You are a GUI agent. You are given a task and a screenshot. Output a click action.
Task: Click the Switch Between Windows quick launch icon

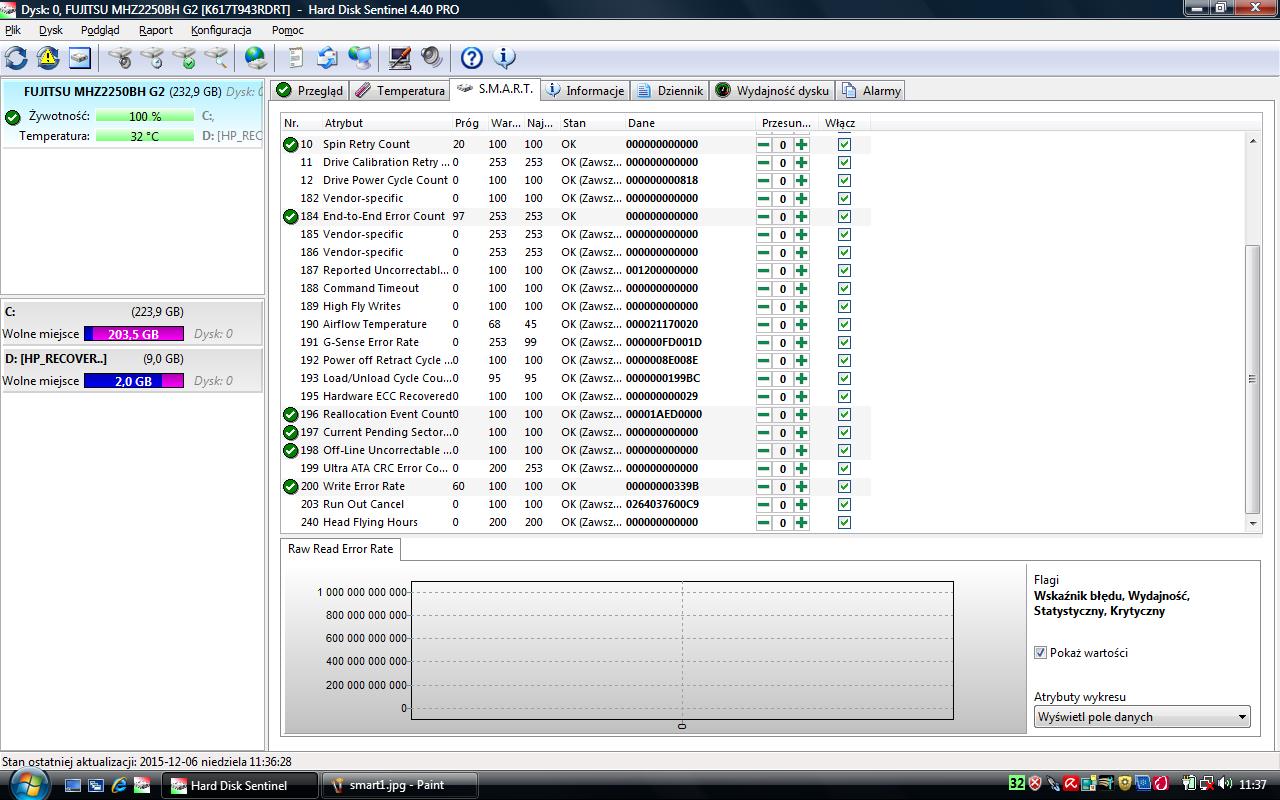click(x=96, y=785)
